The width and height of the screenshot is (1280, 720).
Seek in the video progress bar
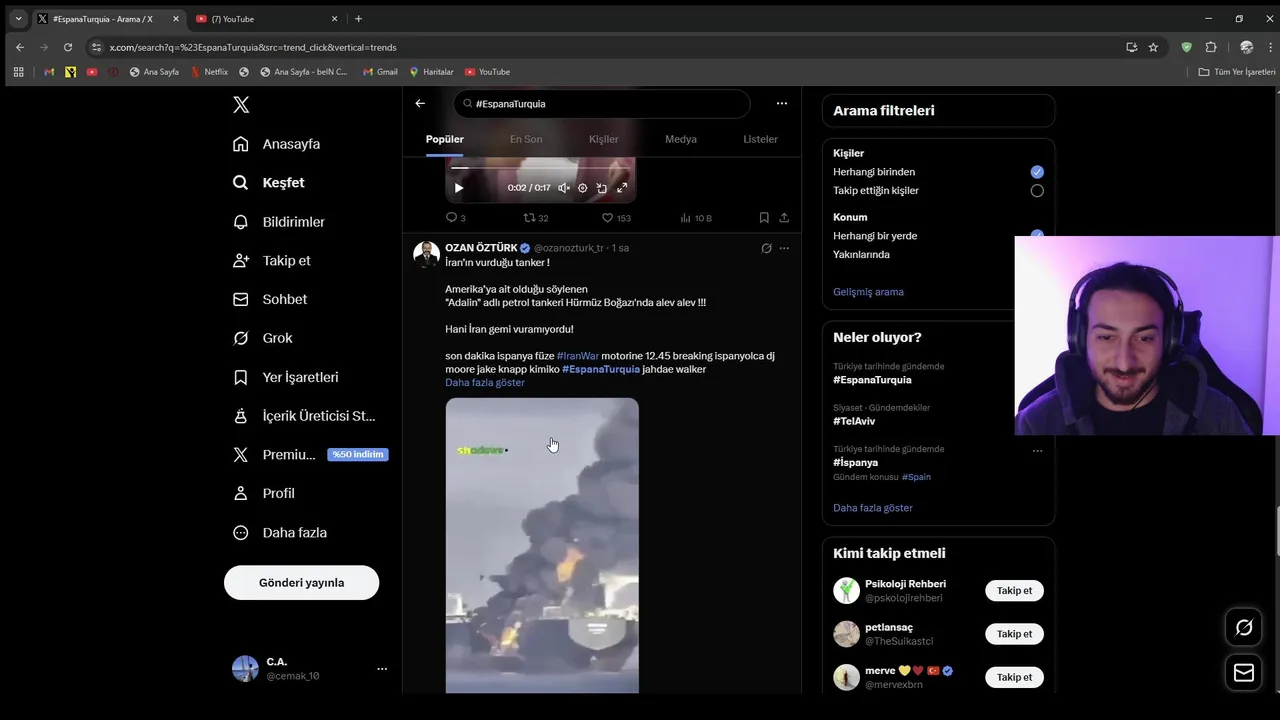(x=540, y=168)
